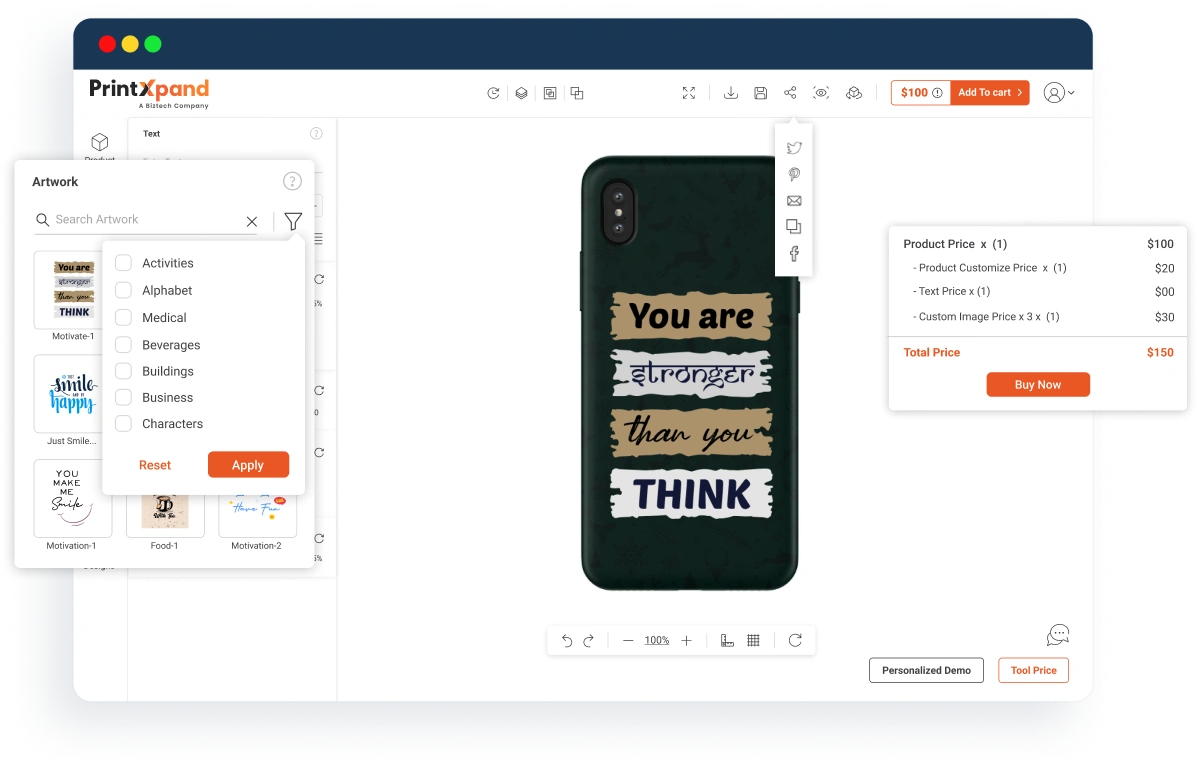Select the THINK text on phone case
The image size is (1198, 766).
pos(691,494)
